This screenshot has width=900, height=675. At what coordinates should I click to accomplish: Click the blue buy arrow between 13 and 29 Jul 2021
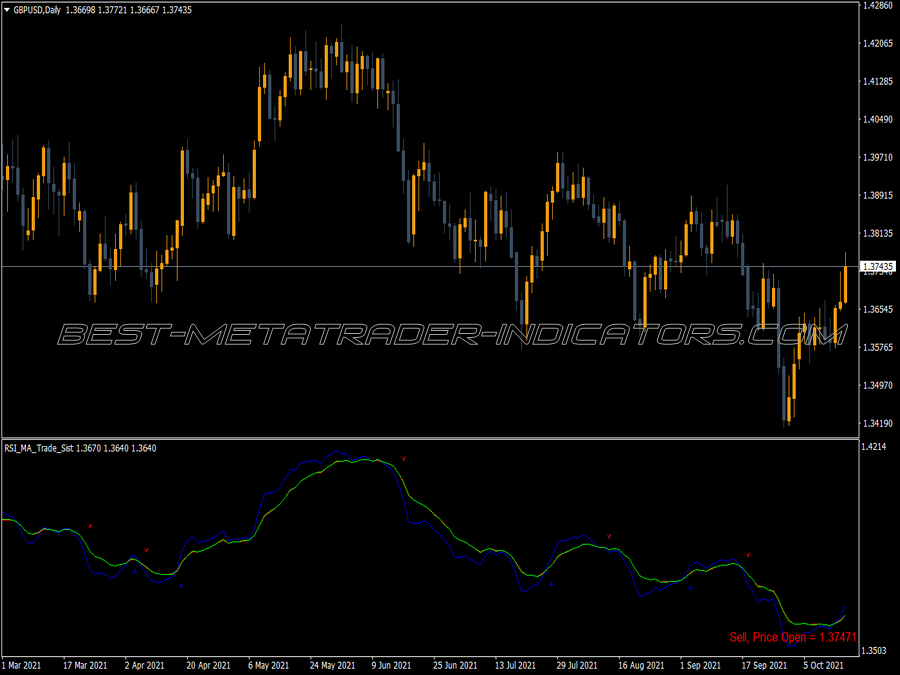[552, 584]
